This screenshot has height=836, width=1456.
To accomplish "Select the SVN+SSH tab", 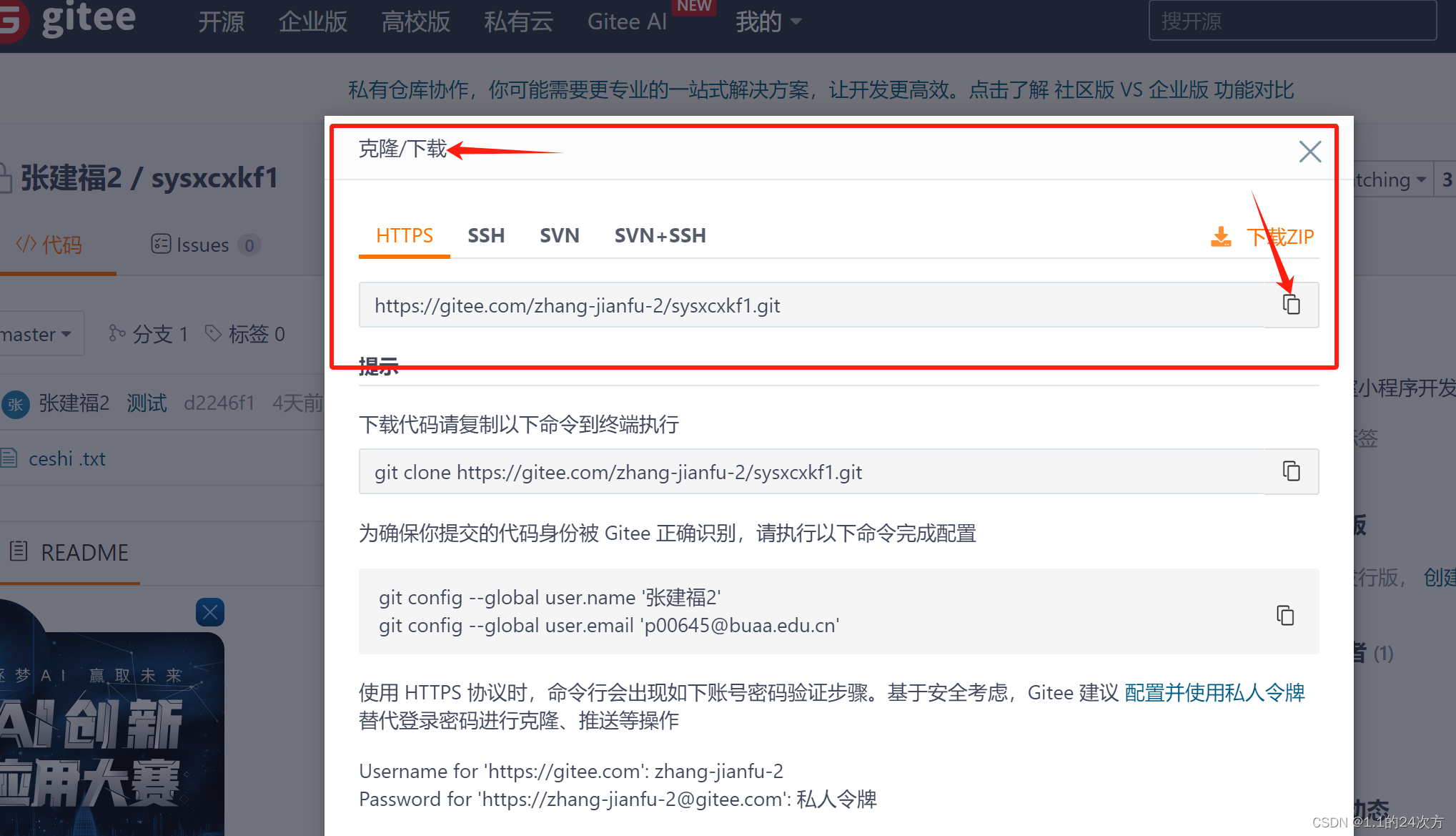I will coord(660,236).
